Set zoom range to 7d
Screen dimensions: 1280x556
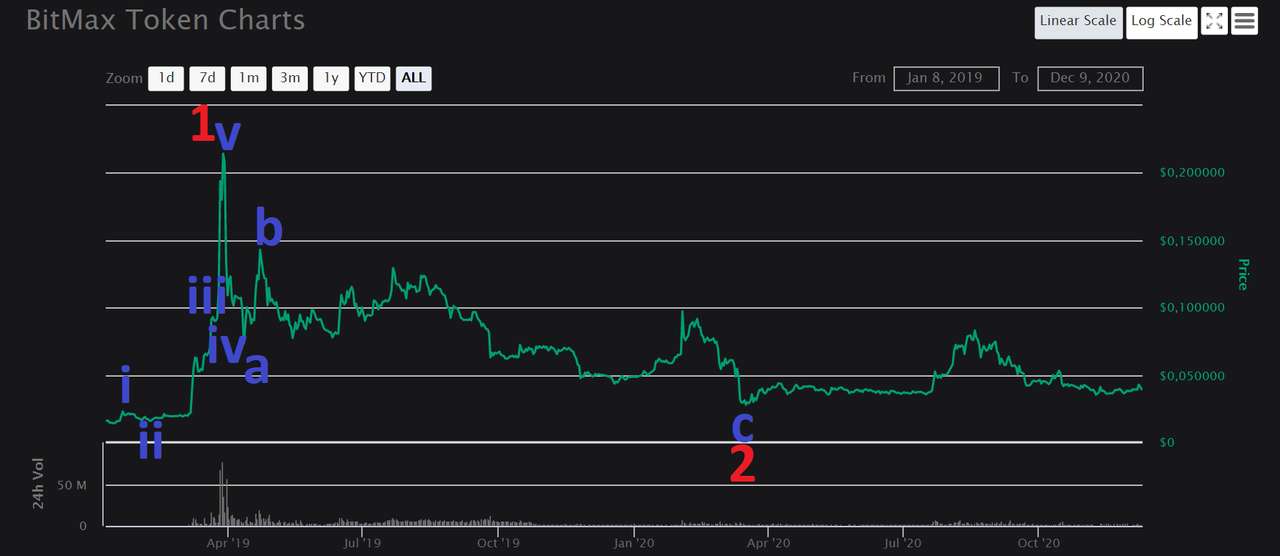(x=207, y=78)
